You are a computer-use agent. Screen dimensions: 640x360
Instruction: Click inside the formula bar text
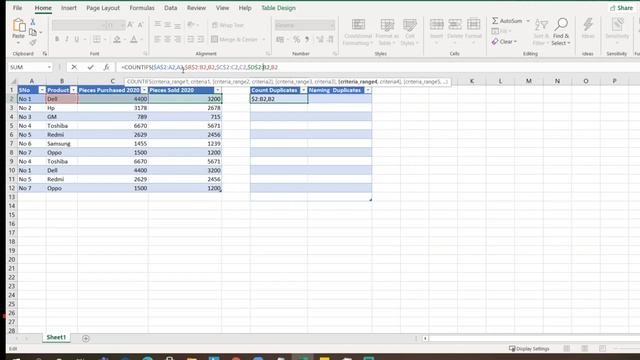(x=199, y=67)
